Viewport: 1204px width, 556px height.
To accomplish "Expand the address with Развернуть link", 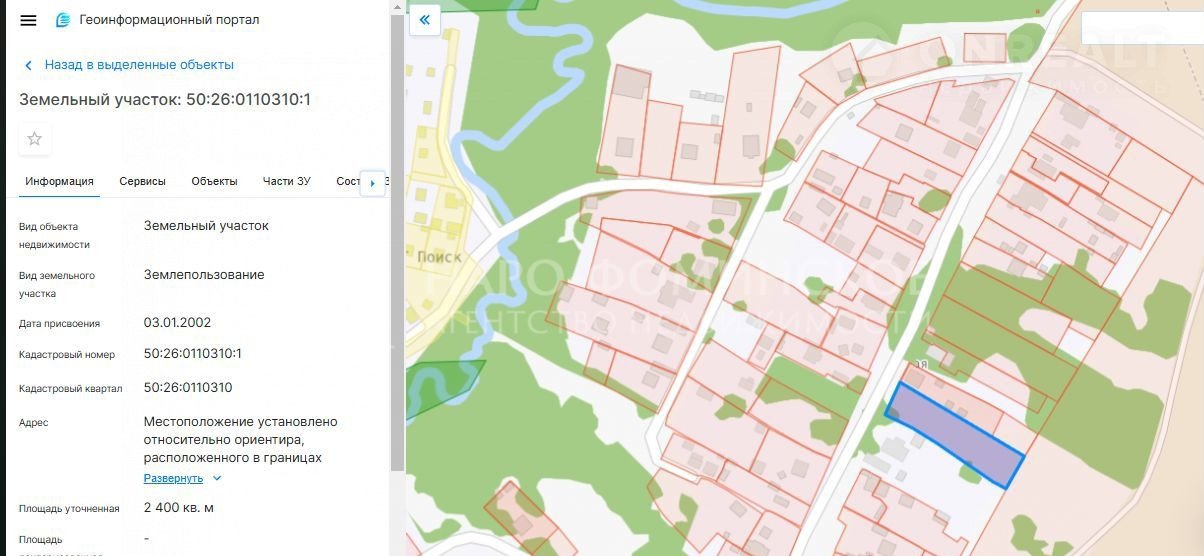I will point(173,478).
